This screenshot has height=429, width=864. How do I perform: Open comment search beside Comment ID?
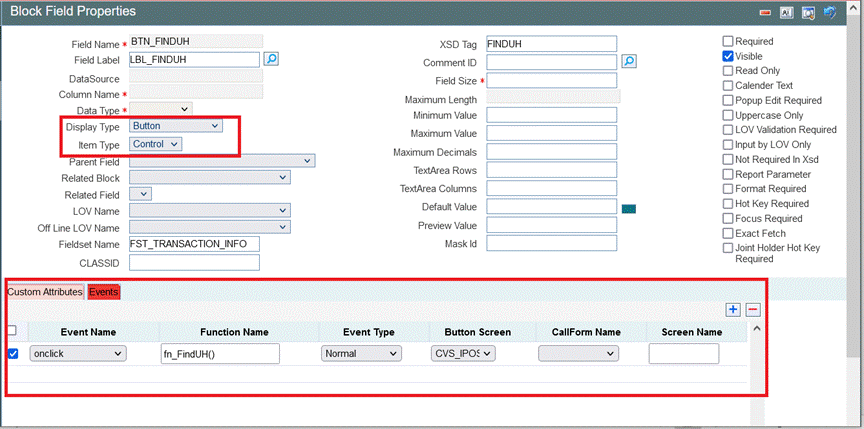pyautogui.click(x=629, y=61)
